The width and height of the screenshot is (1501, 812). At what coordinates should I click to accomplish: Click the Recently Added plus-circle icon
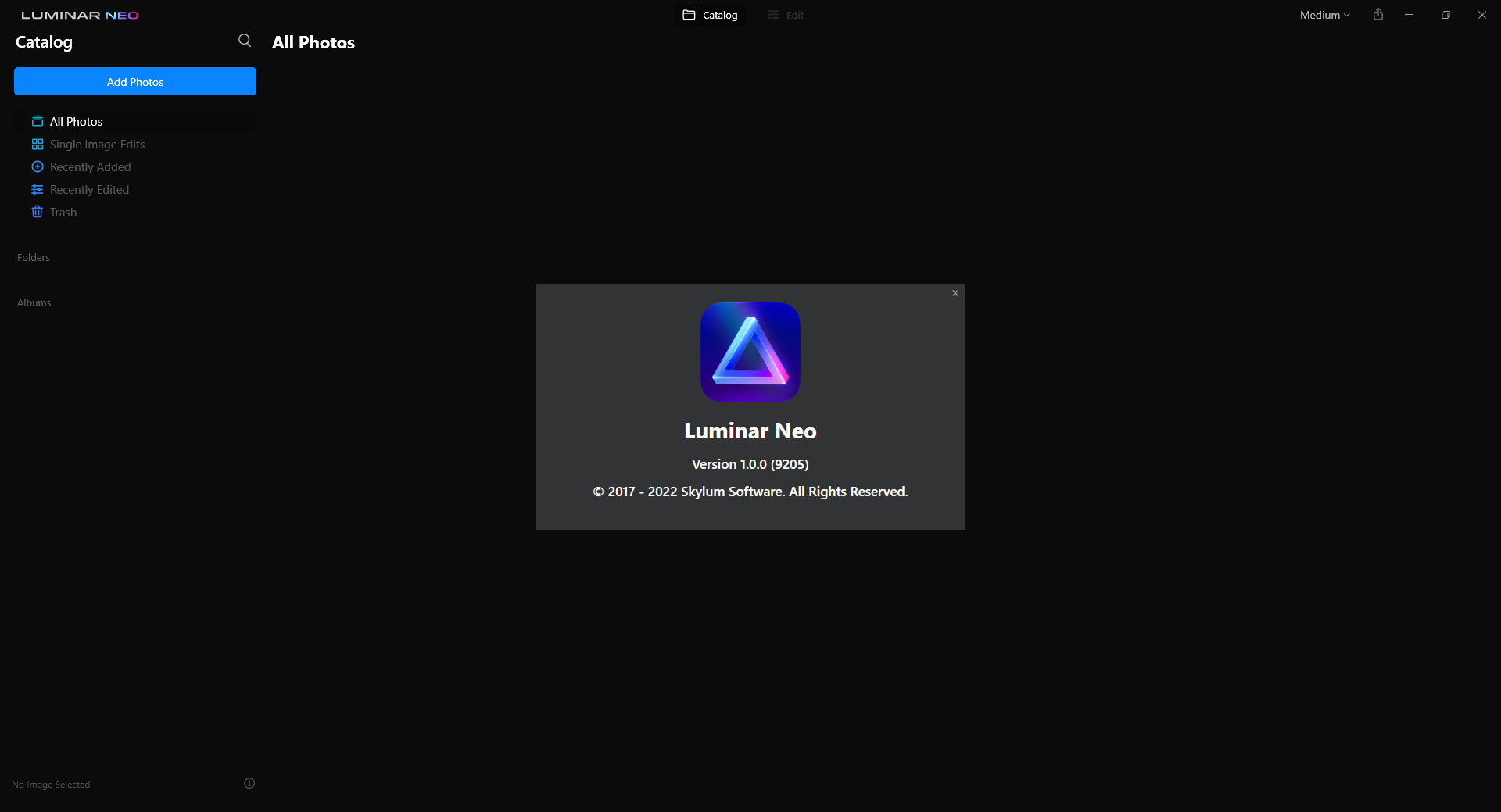tap(37, 166)
